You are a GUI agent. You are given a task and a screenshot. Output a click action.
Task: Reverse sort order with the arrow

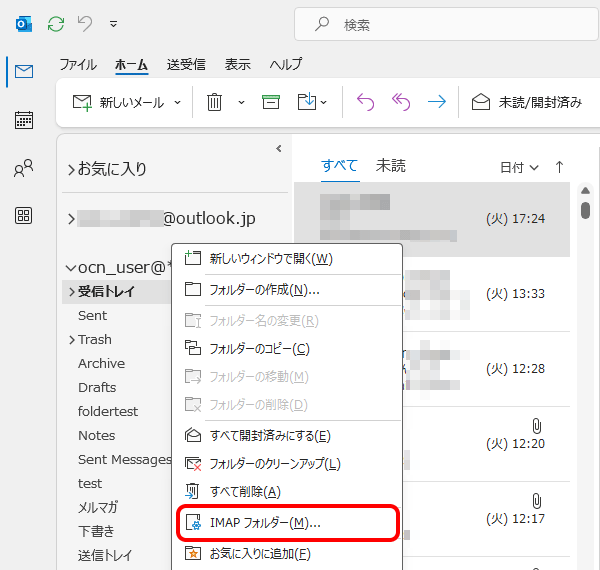click(x=559, y=167)
